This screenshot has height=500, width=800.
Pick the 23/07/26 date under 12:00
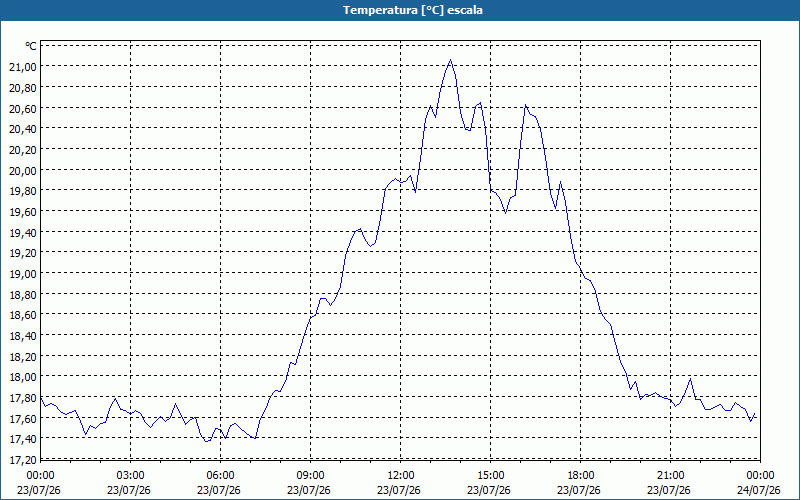[399, 490]
